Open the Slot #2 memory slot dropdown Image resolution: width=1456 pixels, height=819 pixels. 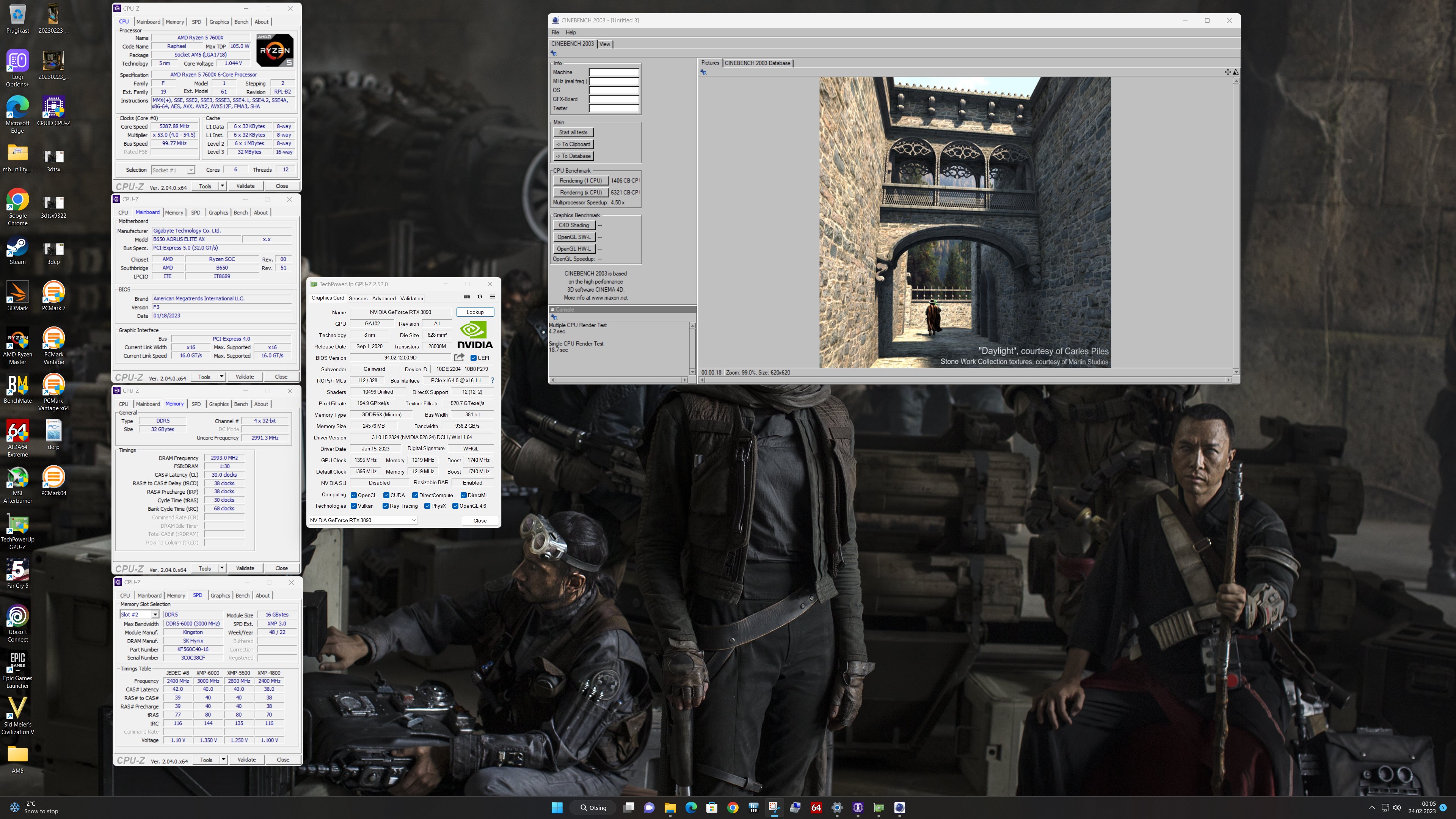139,614
